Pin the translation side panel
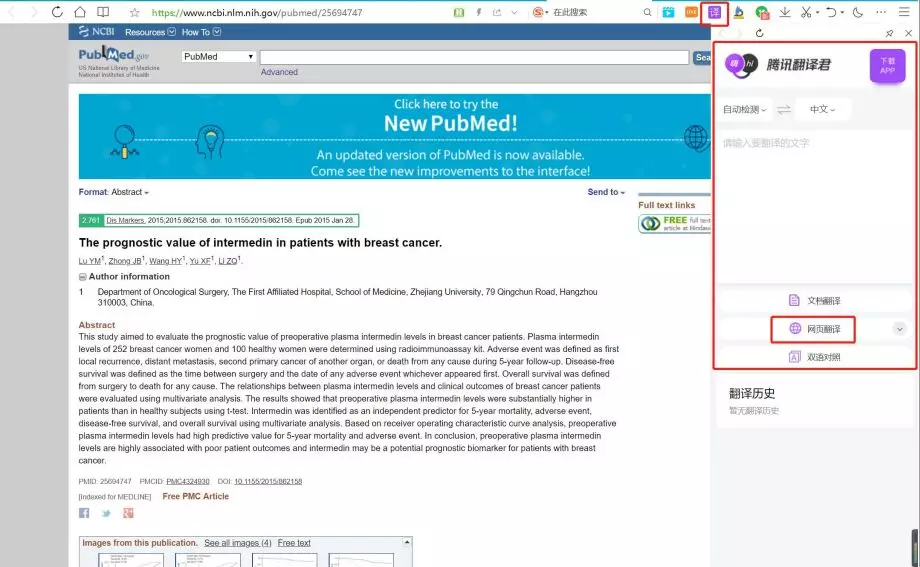Image resolution: width=920 pixels, height=567 pixels. coord(889,33)
